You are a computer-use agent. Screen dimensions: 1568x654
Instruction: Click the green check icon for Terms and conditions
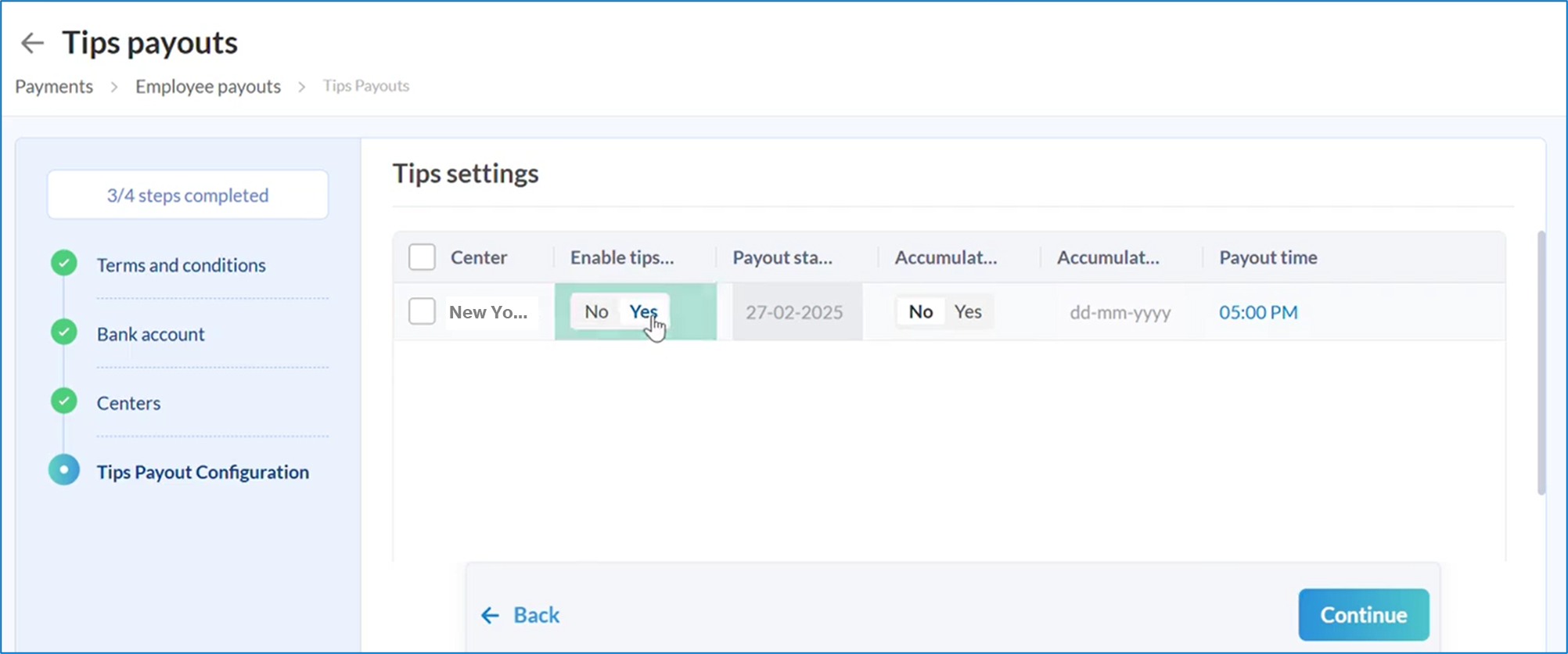[x=64, y=263]
